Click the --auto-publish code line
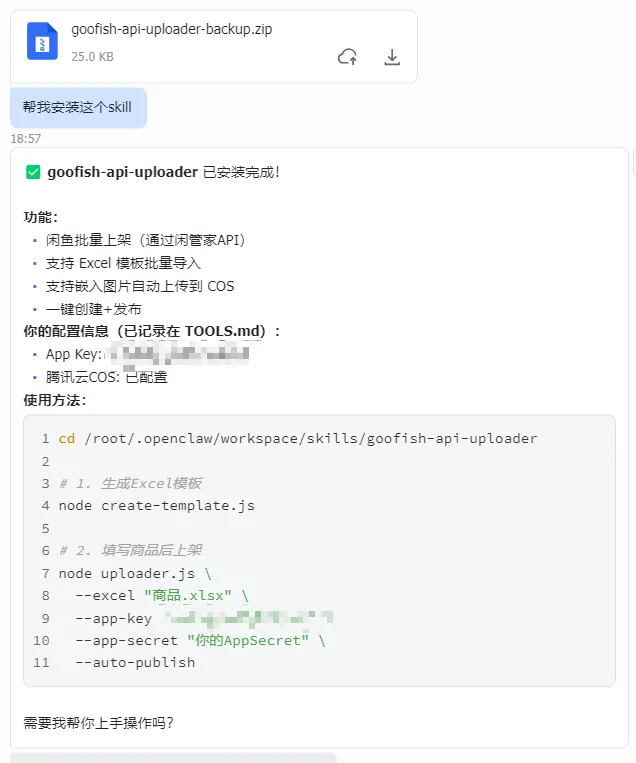Viewport: 636px width, 763px height. point(135,662)
